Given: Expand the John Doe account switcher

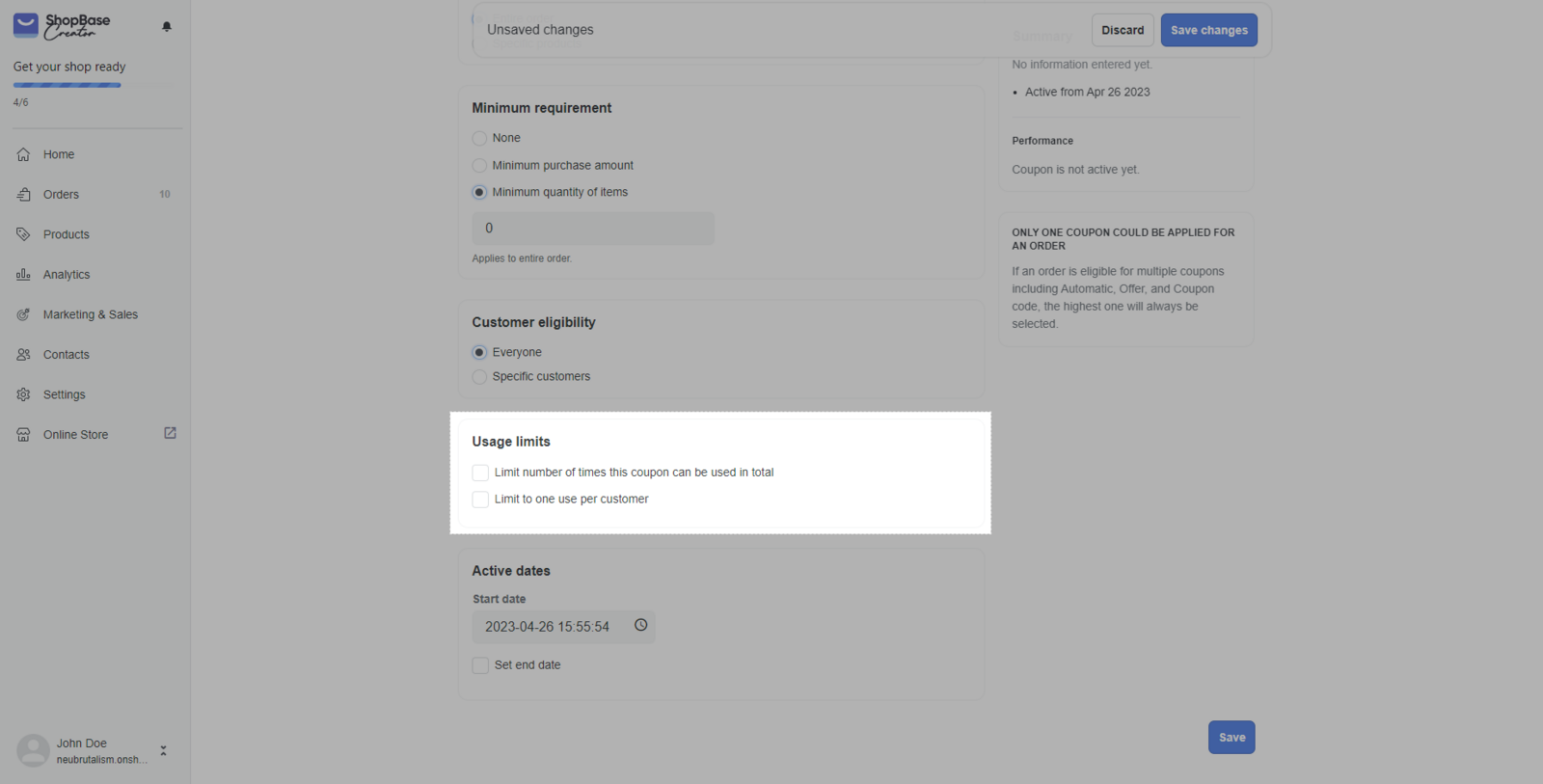Looking at the screenshot, I should pyautogui.click(x=163, y=750).
